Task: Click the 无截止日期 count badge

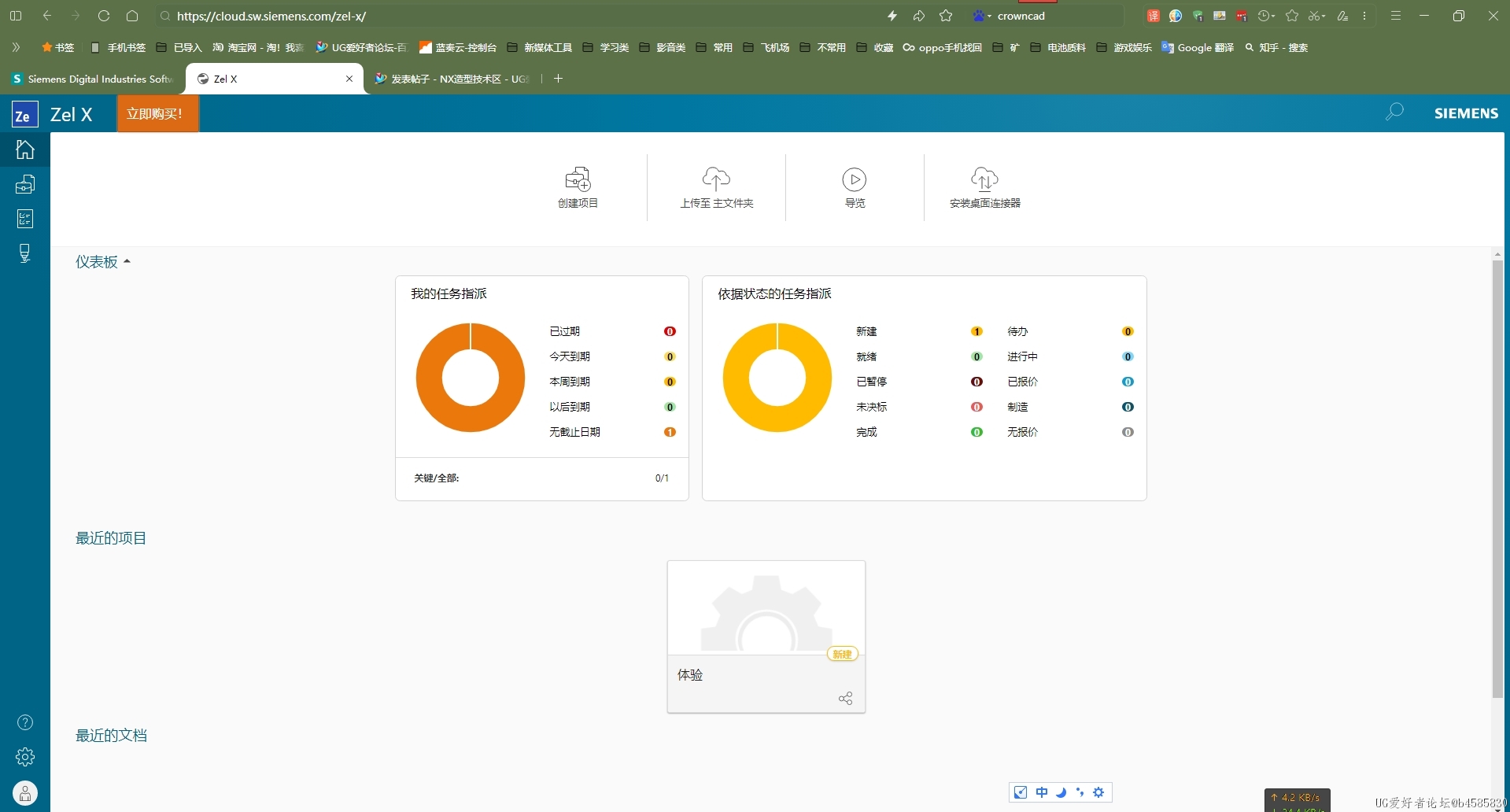Action: pos(670,432)
